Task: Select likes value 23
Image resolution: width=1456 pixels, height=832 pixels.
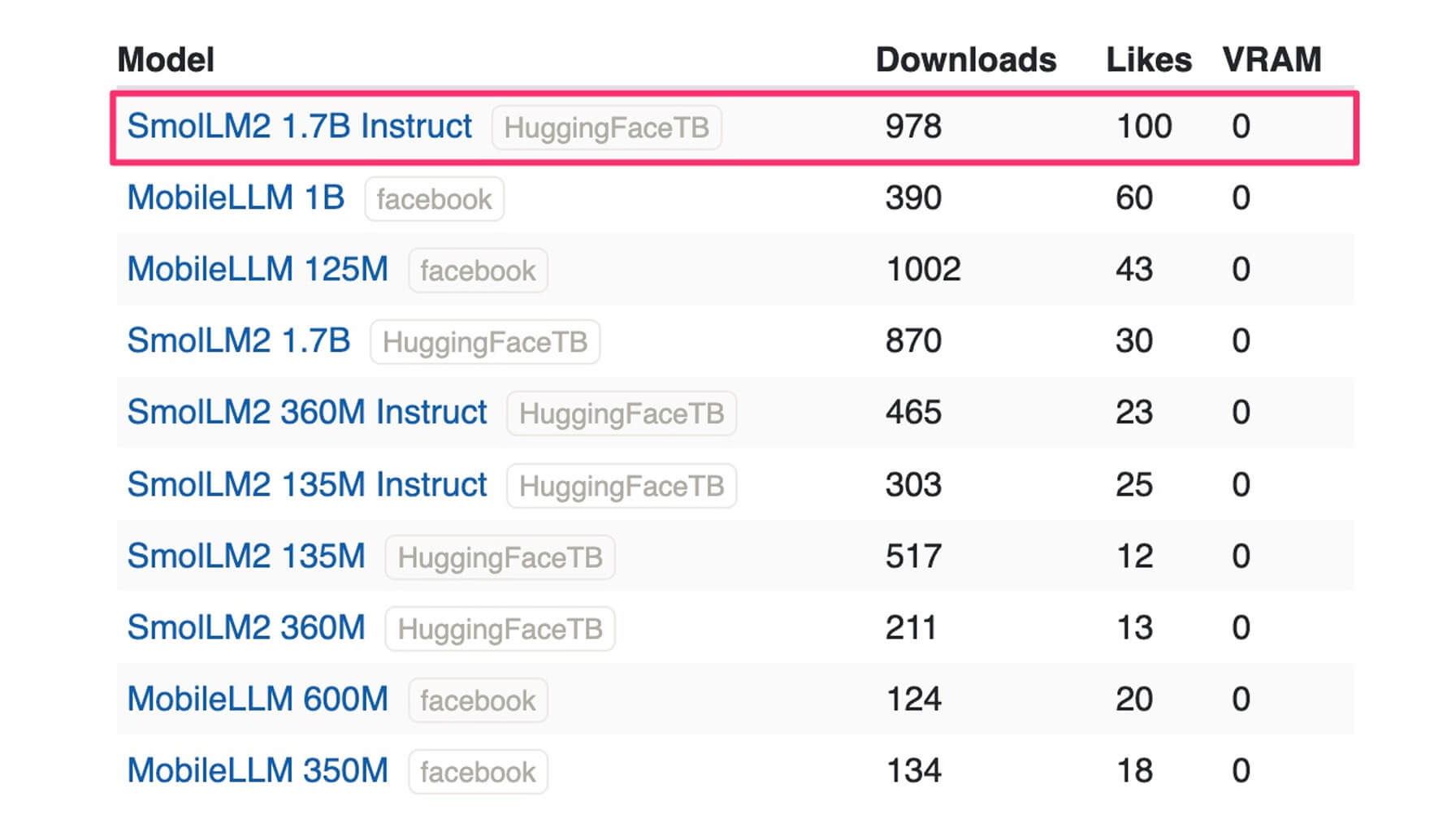Action: (x=1134, y=413)
